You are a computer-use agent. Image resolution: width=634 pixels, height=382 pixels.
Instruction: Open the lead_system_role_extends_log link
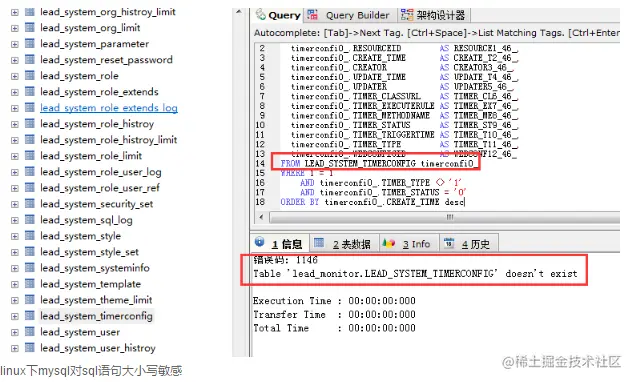click(109, 108)
